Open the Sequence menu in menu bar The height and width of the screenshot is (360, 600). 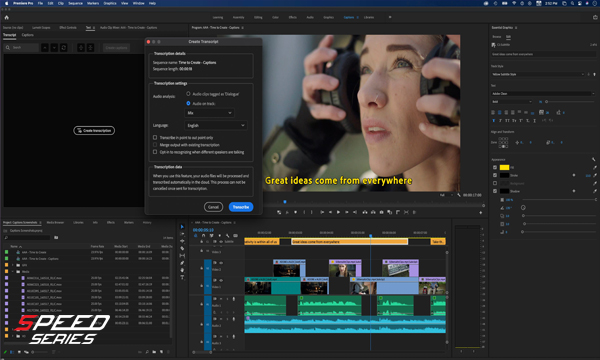pos(75,3)
